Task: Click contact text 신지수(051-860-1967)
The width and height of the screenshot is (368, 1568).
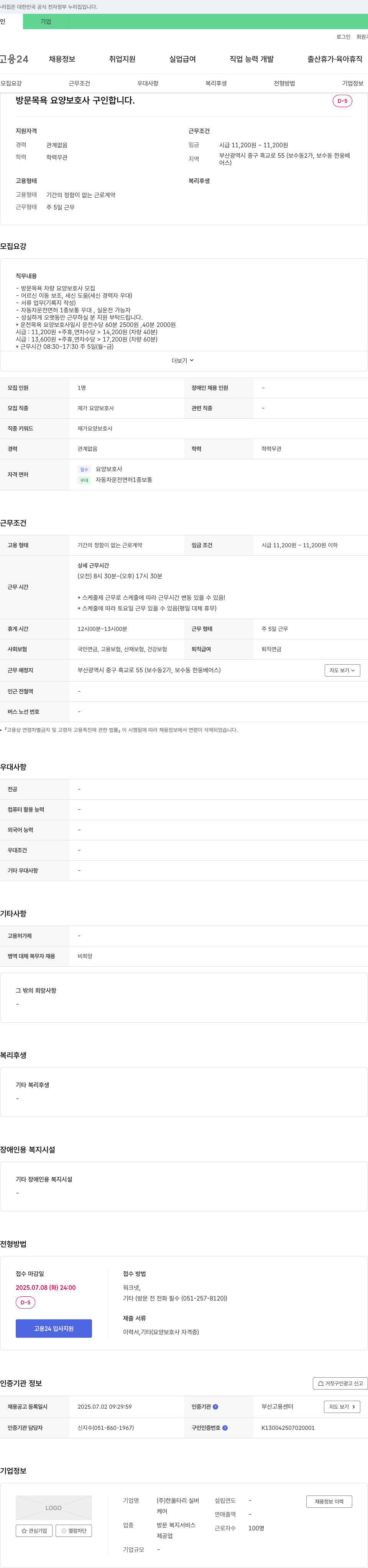Action: pos(106,1428)
